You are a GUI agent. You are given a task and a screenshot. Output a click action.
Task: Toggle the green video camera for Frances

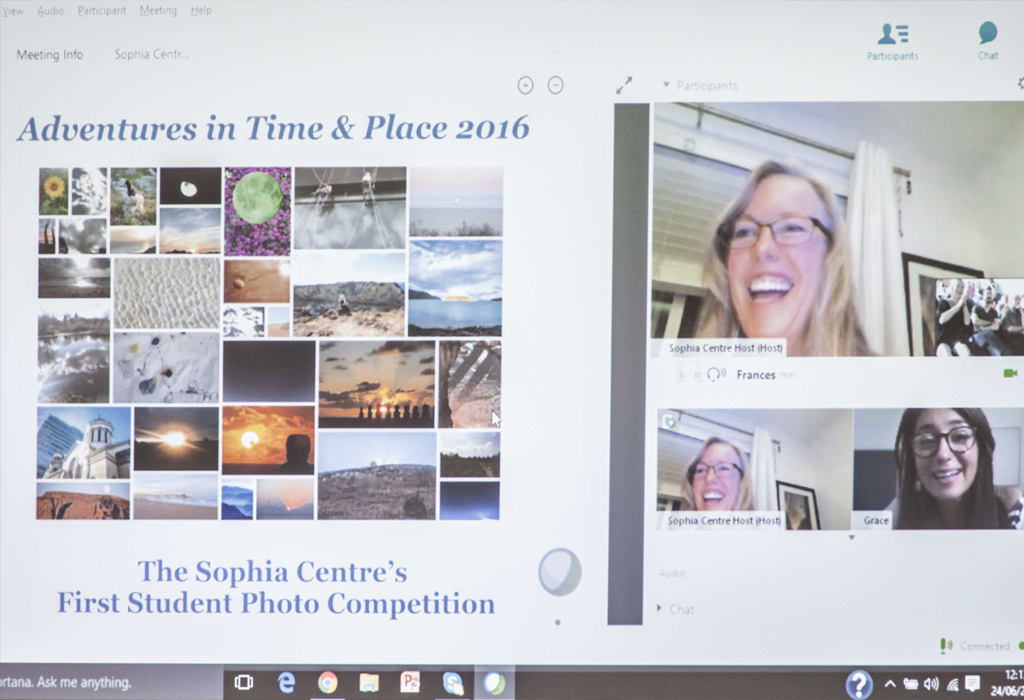click(1009, 373)
